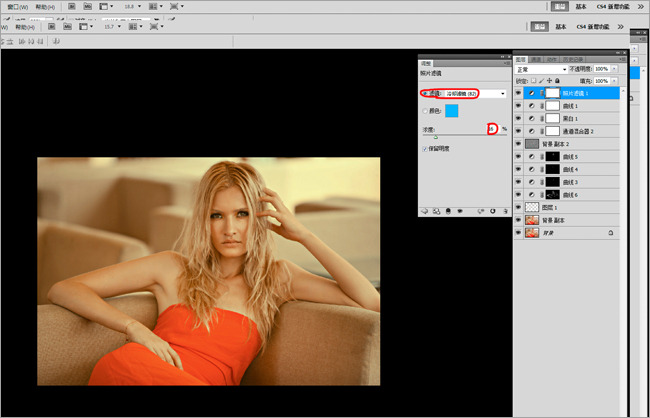The image size is (650, 418).
Task: Click adjustment icon on 黑白 1 layer
Action: (532, 119)
